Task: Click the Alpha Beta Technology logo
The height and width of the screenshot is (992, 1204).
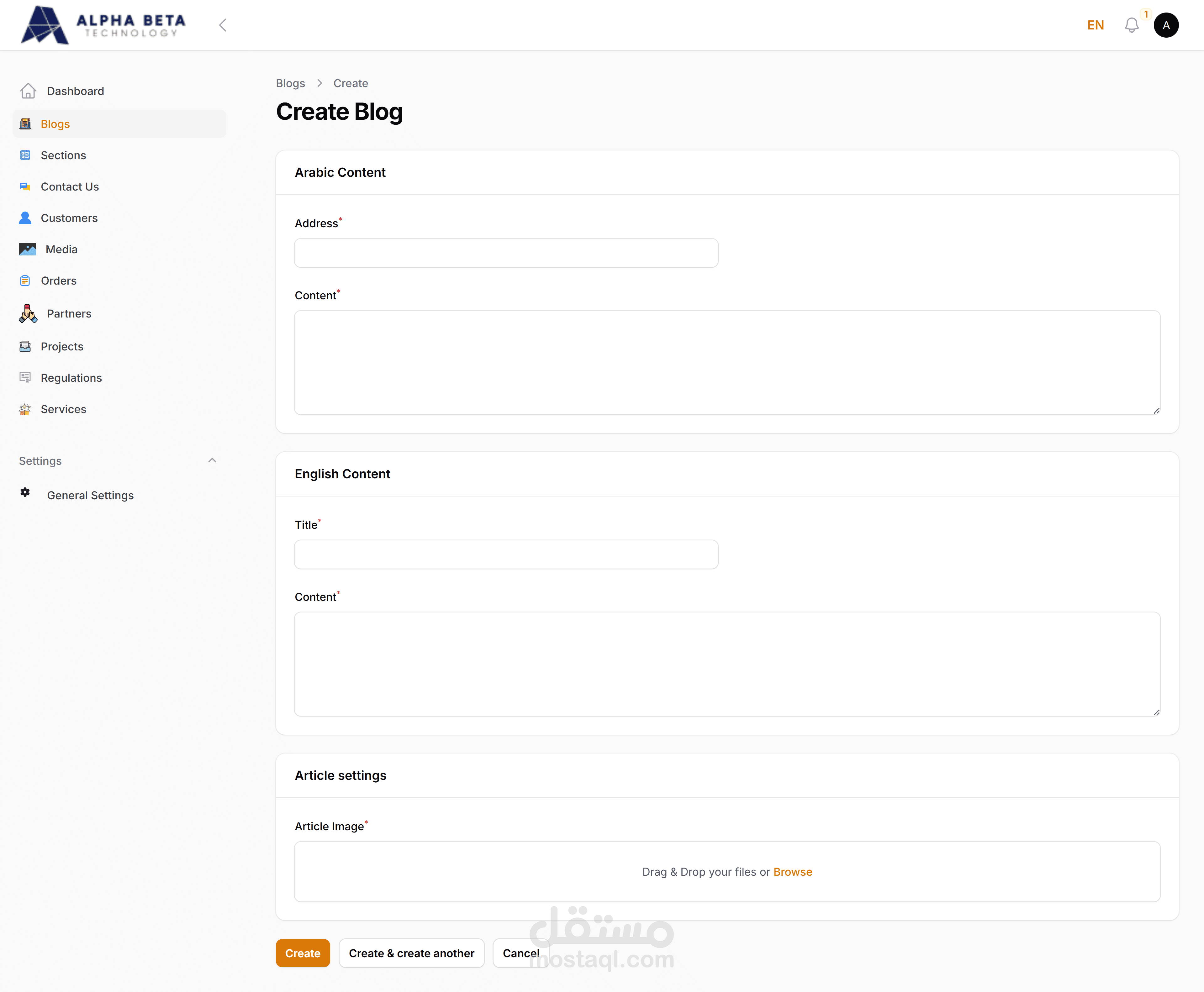Action: coord(103,25)
